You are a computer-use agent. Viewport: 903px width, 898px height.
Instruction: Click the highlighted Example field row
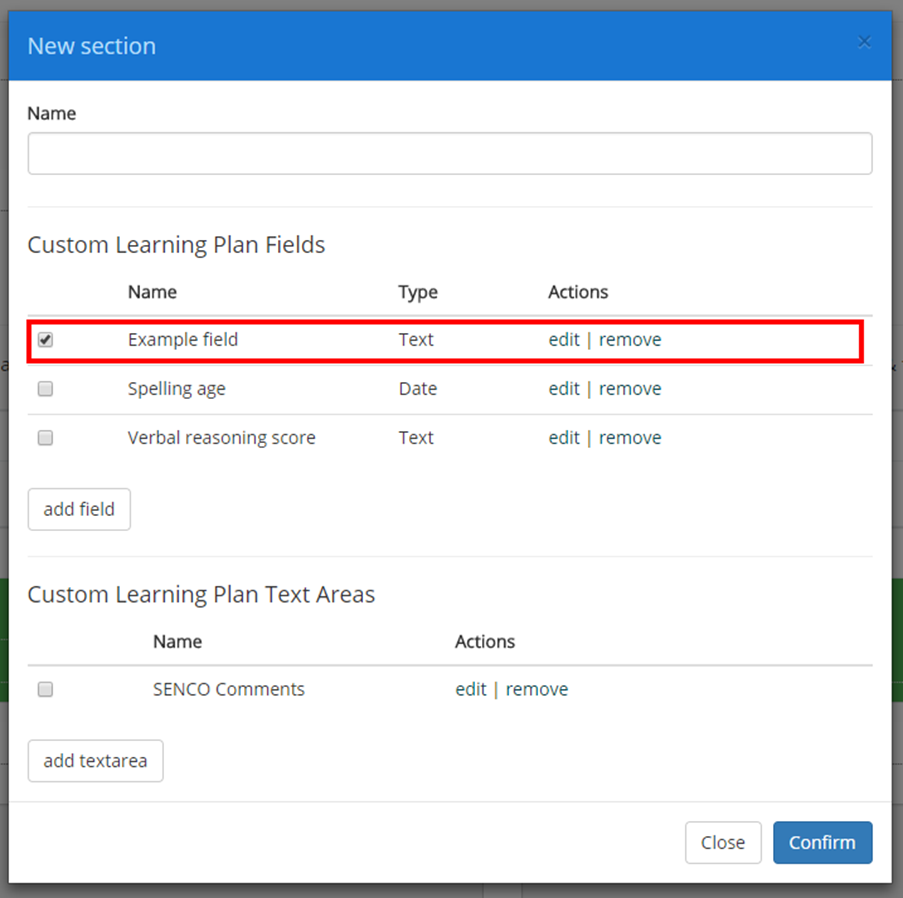pos(300,339)
